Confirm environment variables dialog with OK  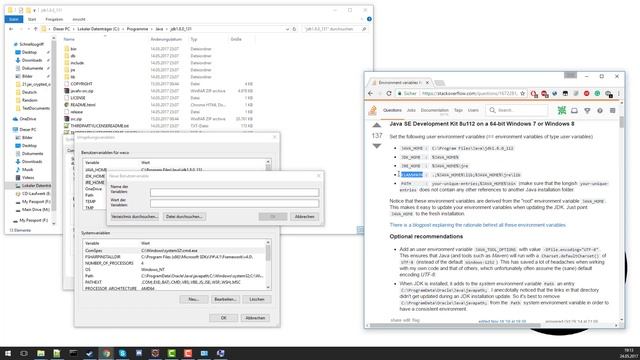(223, 318)
